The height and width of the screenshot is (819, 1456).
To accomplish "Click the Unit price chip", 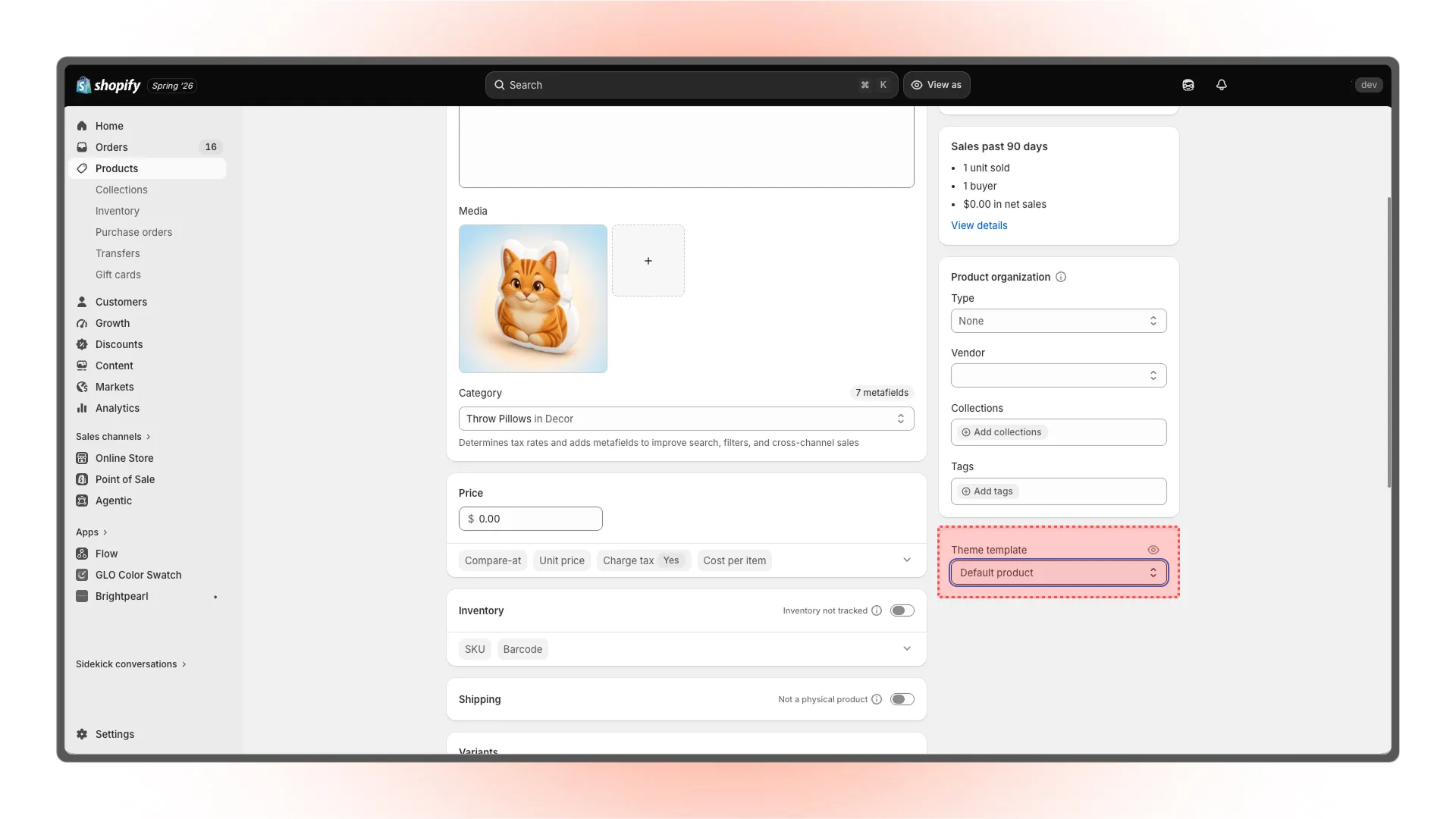I will (x=562, y=560).
